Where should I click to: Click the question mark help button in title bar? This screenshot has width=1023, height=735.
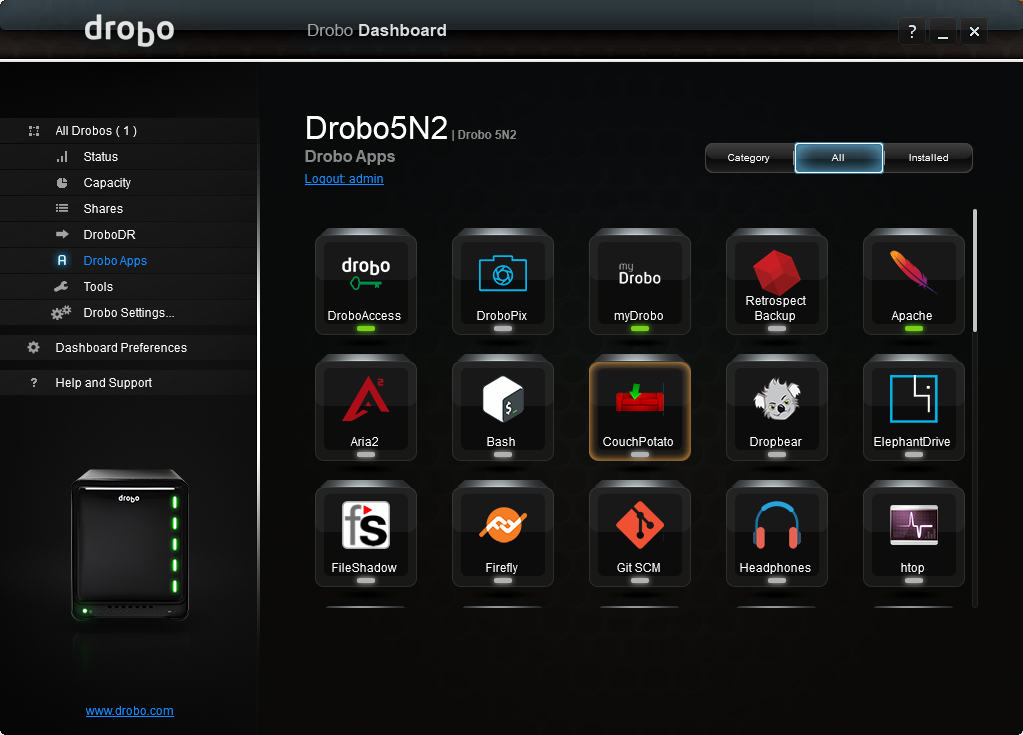point(912,31)
